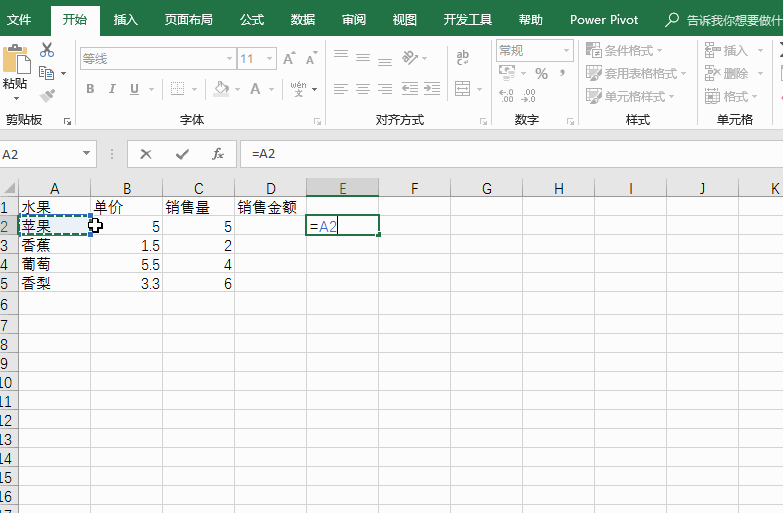The image size is (783, 513).
Task: Open the font size dropdown
Action: (269, 58)
